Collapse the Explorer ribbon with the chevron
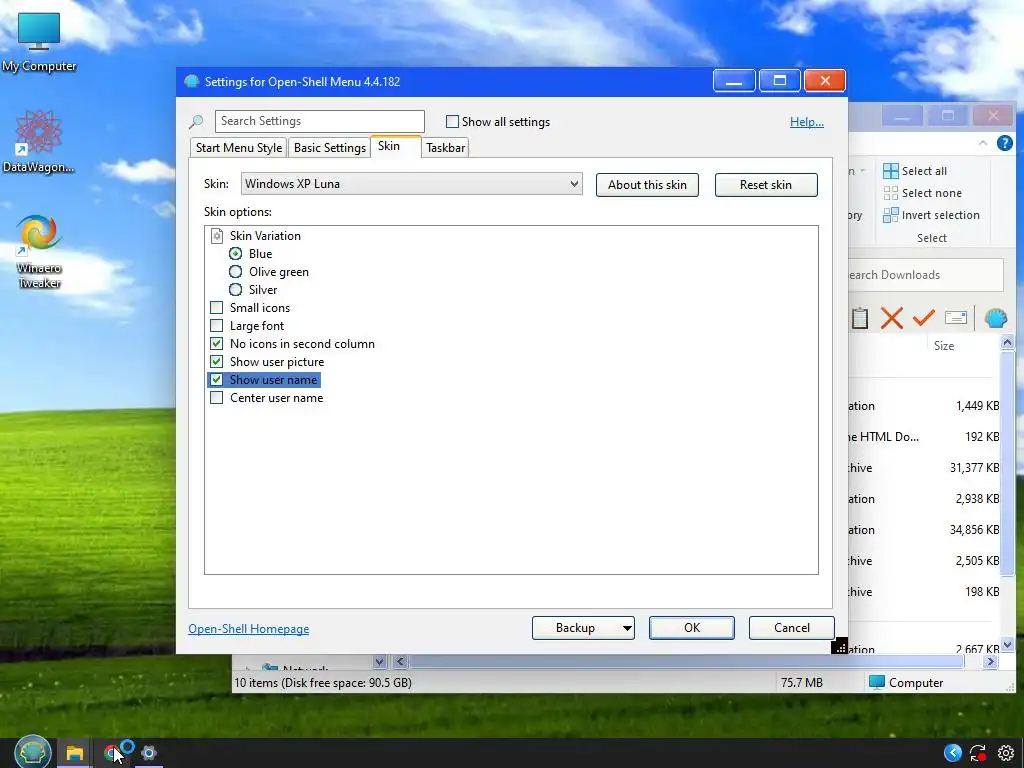 (x=983, y=143)
